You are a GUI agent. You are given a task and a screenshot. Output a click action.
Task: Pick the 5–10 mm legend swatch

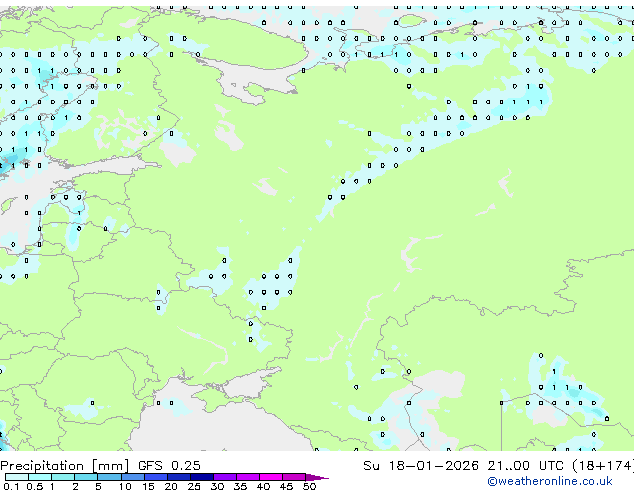pos(109,477)
